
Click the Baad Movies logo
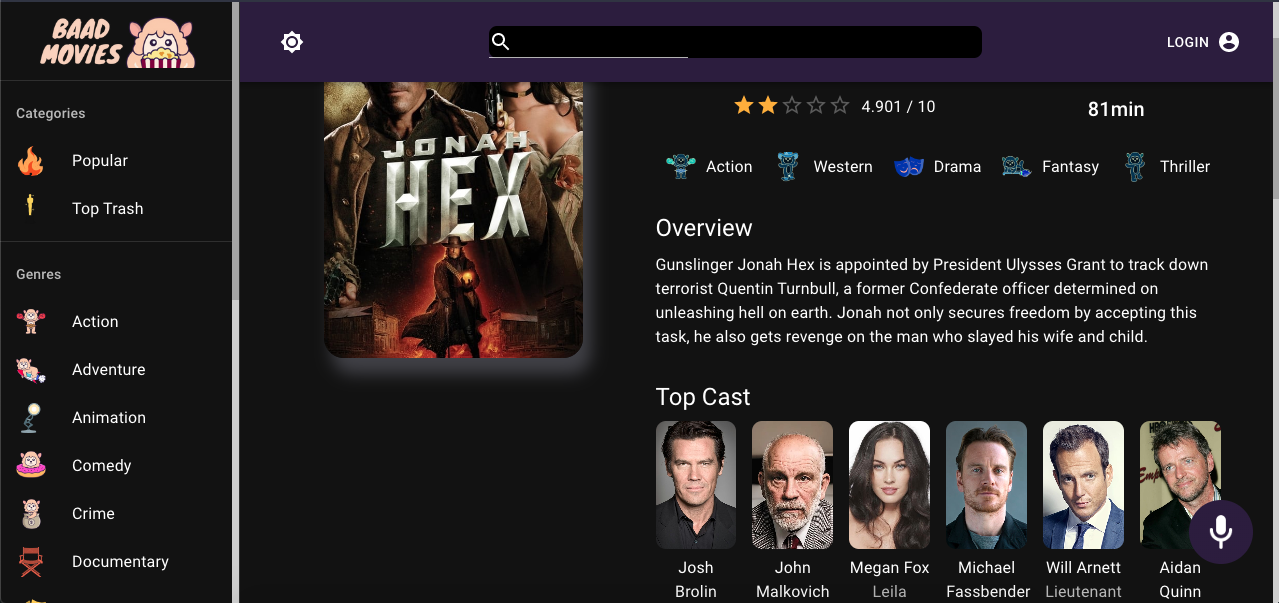(118, 42)
